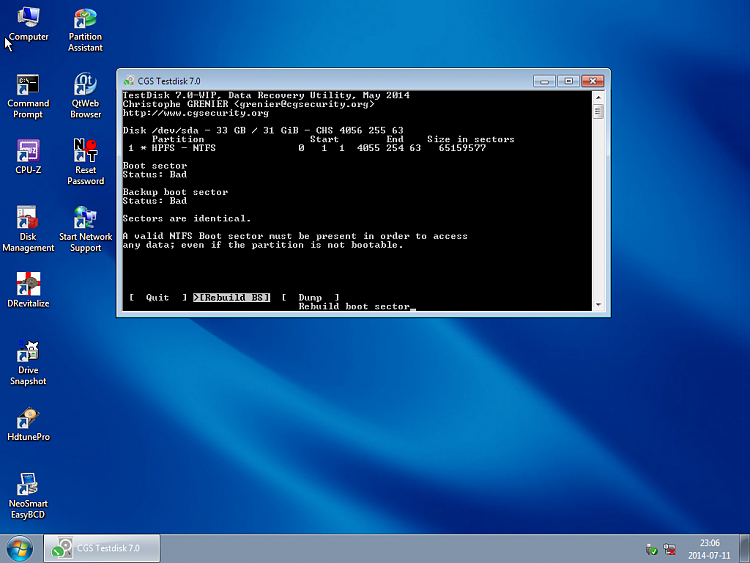This screenshot has width=750, height=563.
Task: Click the 'Sectors are identical.' line
Action: (187, 219)
